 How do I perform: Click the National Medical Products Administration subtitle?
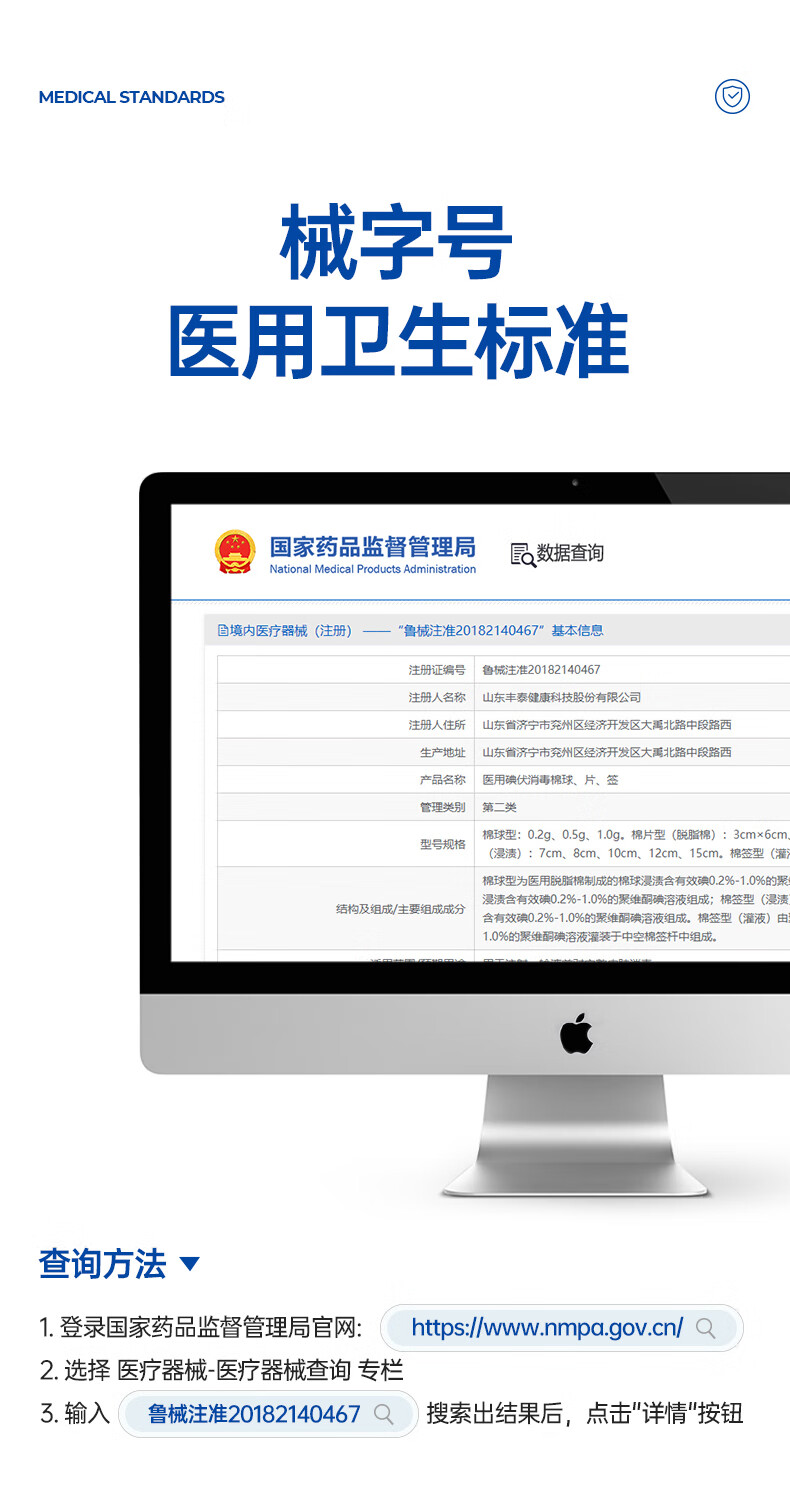[x=373, y=569]
